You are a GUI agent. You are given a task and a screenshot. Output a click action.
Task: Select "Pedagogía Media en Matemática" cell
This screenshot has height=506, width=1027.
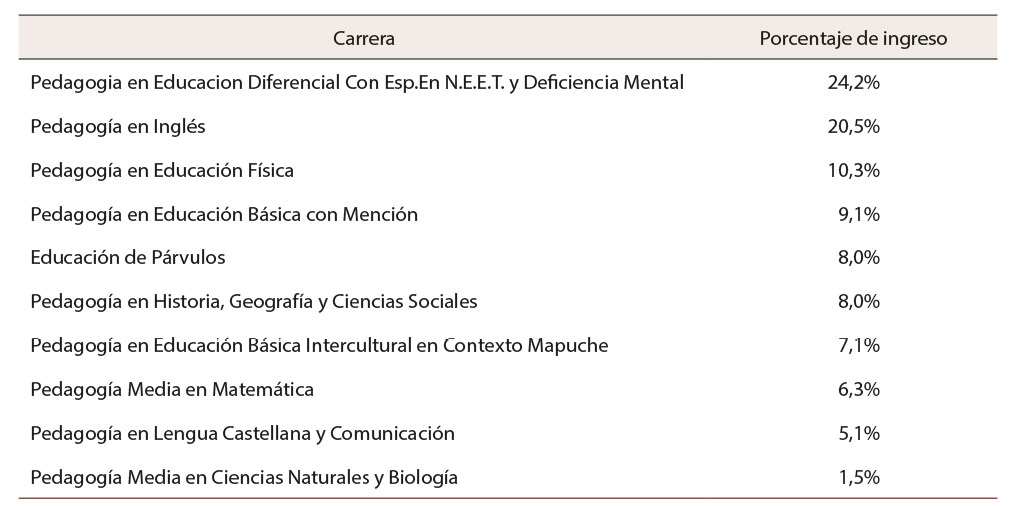(172, 390)
